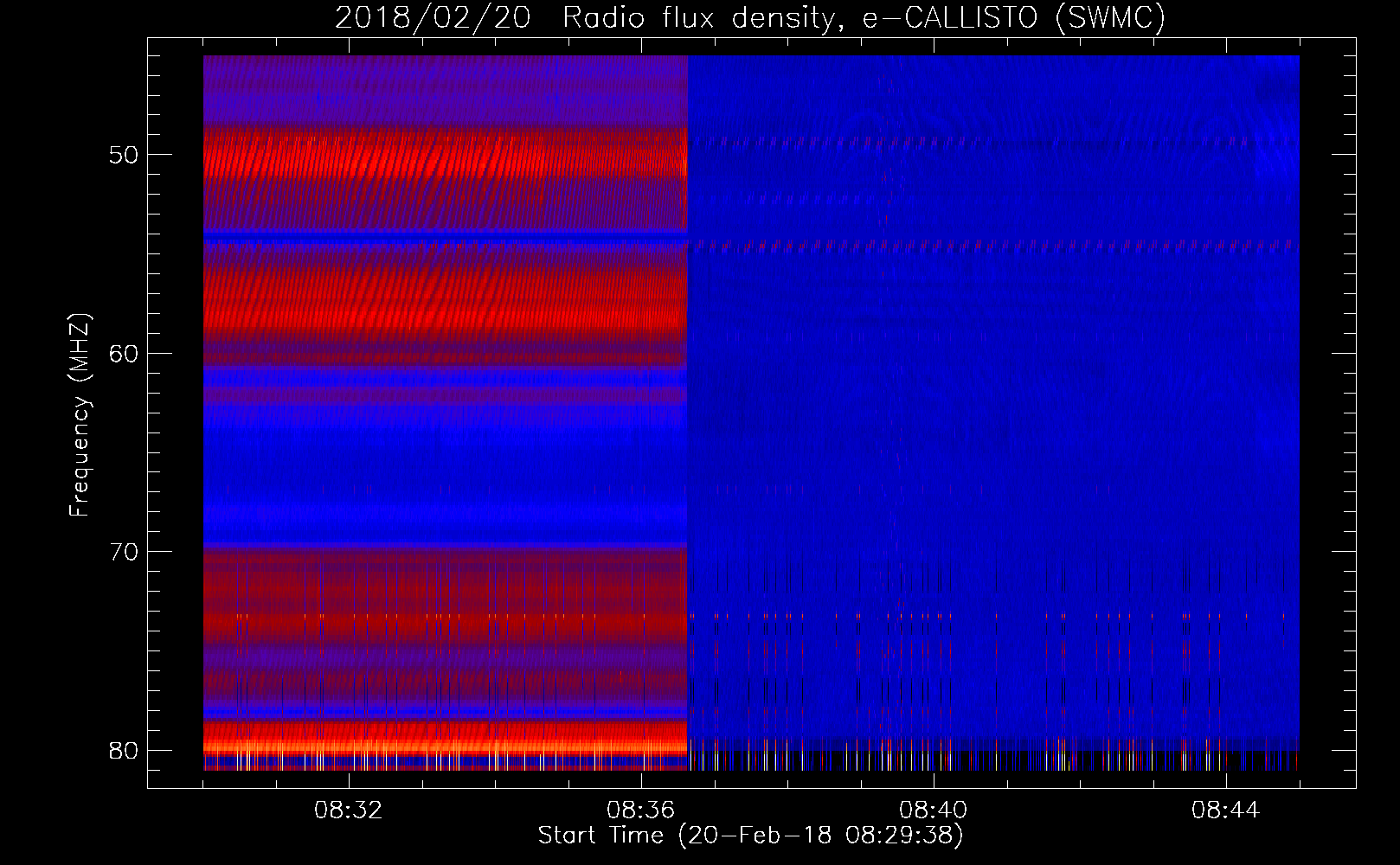Click the 08:40 time tick label
This screenshot has width=1400, height=865.
[x=933, y=811]
